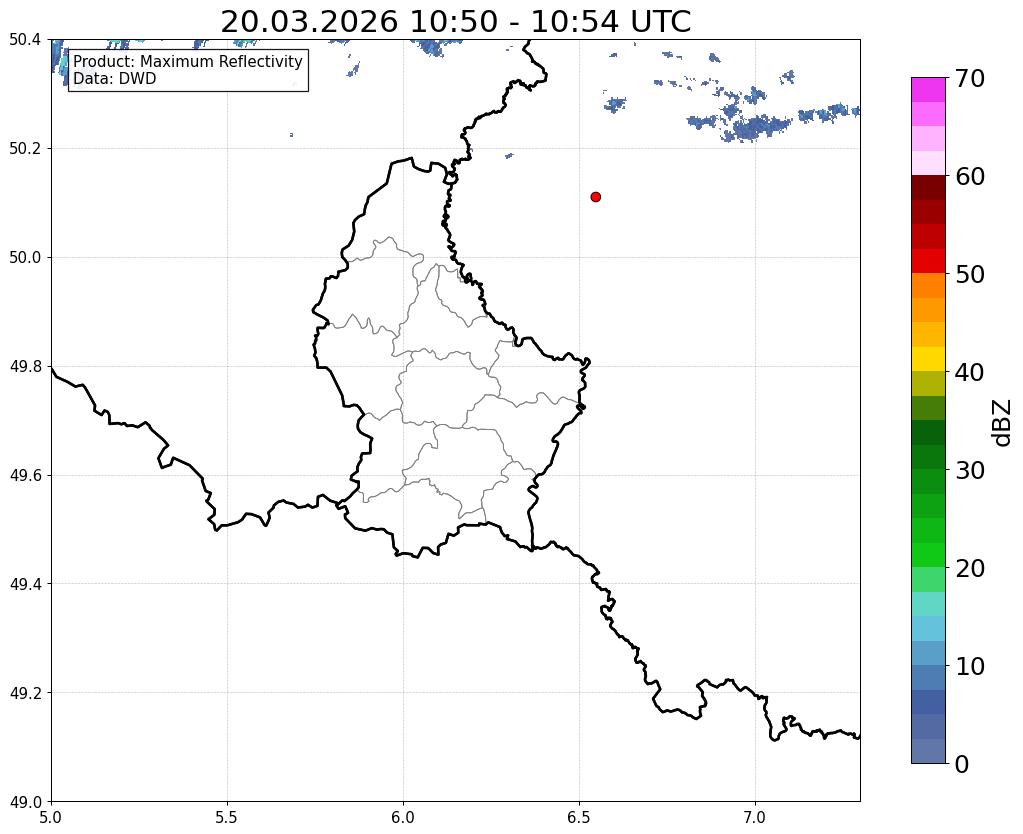Click the 6.0 longitude axis label

(x=403, y=818)
